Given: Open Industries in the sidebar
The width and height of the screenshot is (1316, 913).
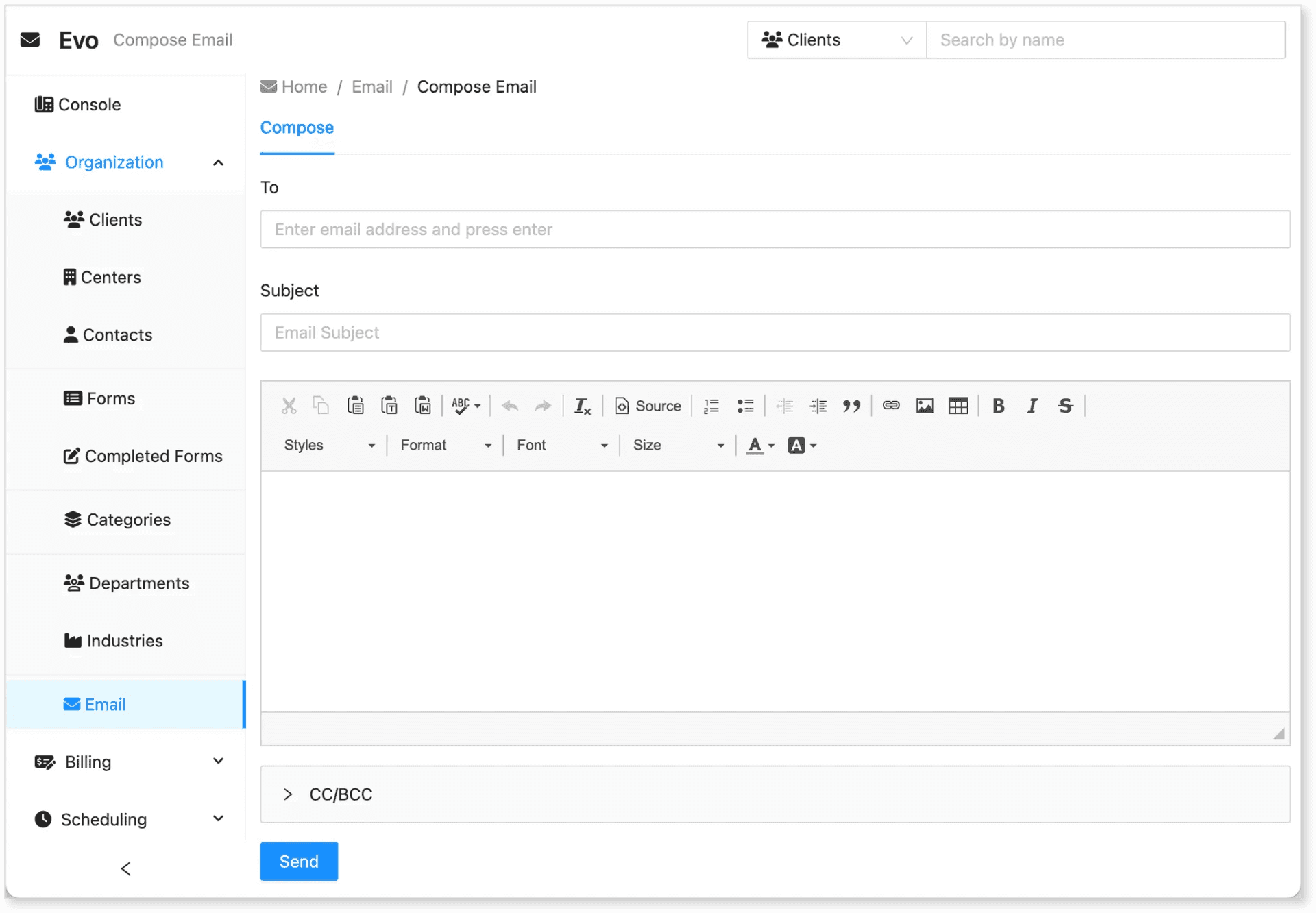Looking at the screenshot, I should coord(113,641).
